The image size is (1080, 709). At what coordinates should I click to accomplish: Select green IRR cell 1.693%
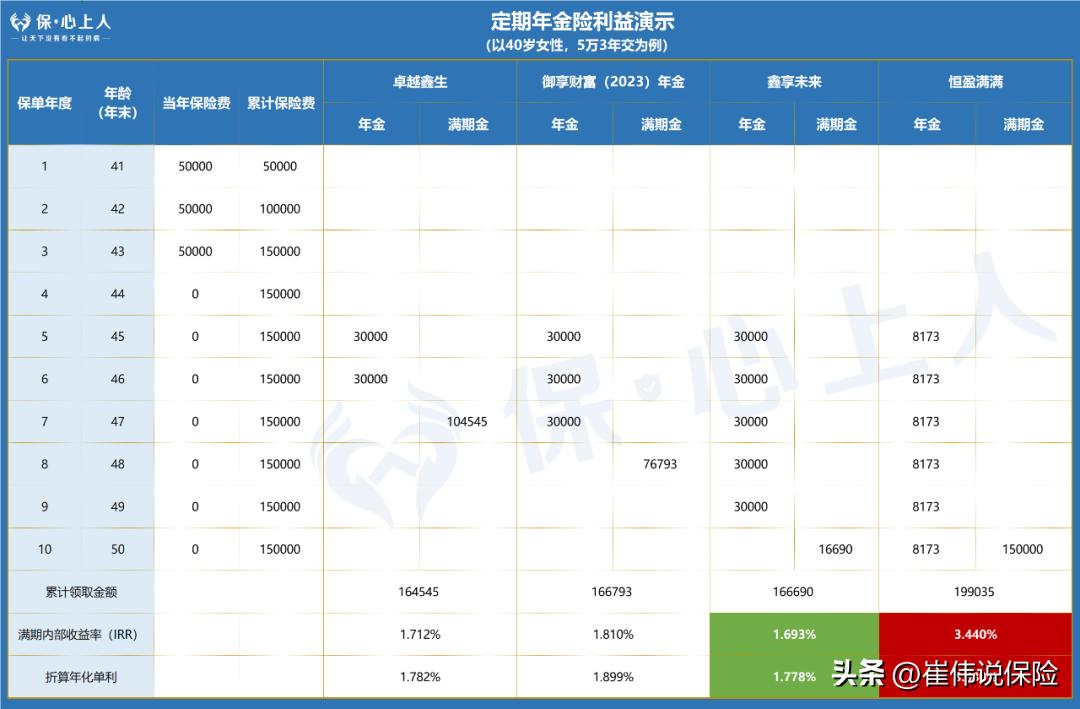[x=794, y=635]
